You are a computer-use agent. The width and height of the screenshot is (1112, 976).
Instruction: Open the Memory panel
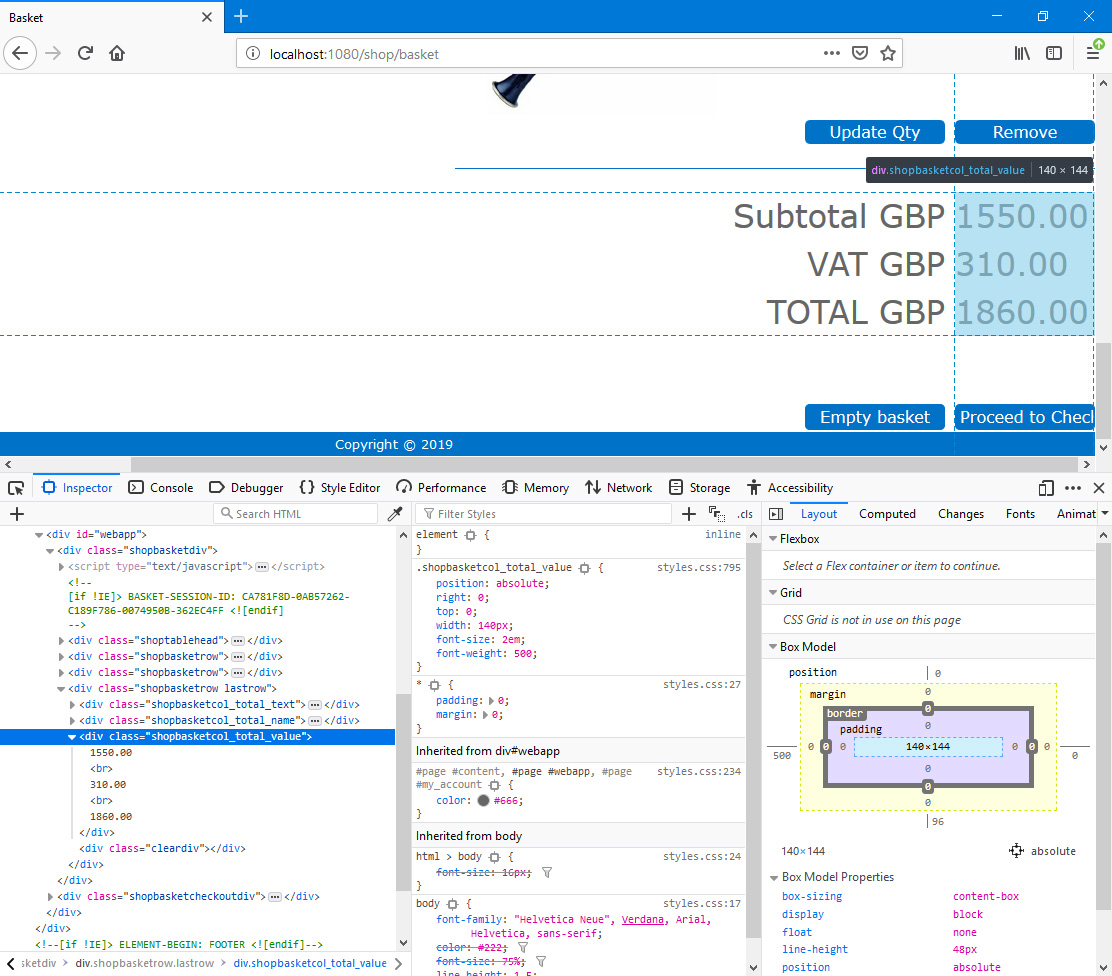[535, 488]
